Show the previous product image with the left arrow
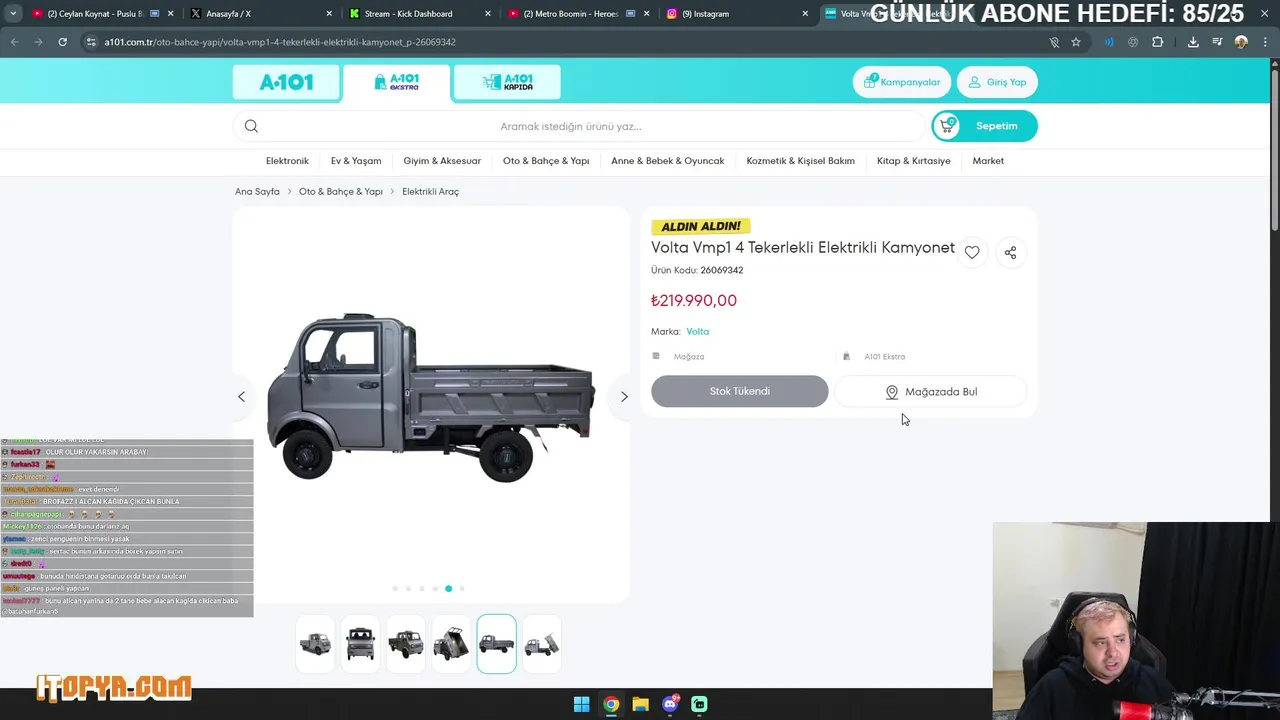This screenshot has width=1280, height=720. pyautogui.click(x=241, y=397)
